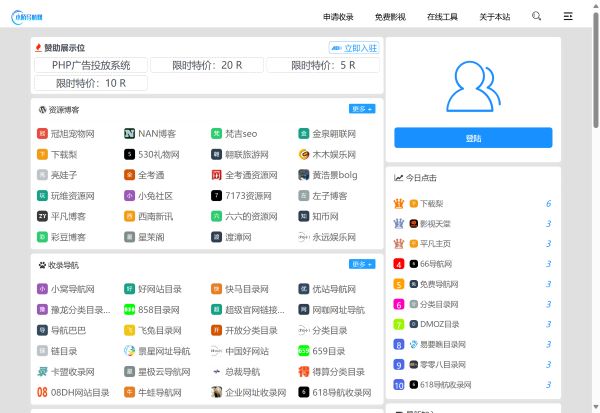This screenshot has width=600, height=413.
Task: Click the site logo in the header
Action: 27,17
